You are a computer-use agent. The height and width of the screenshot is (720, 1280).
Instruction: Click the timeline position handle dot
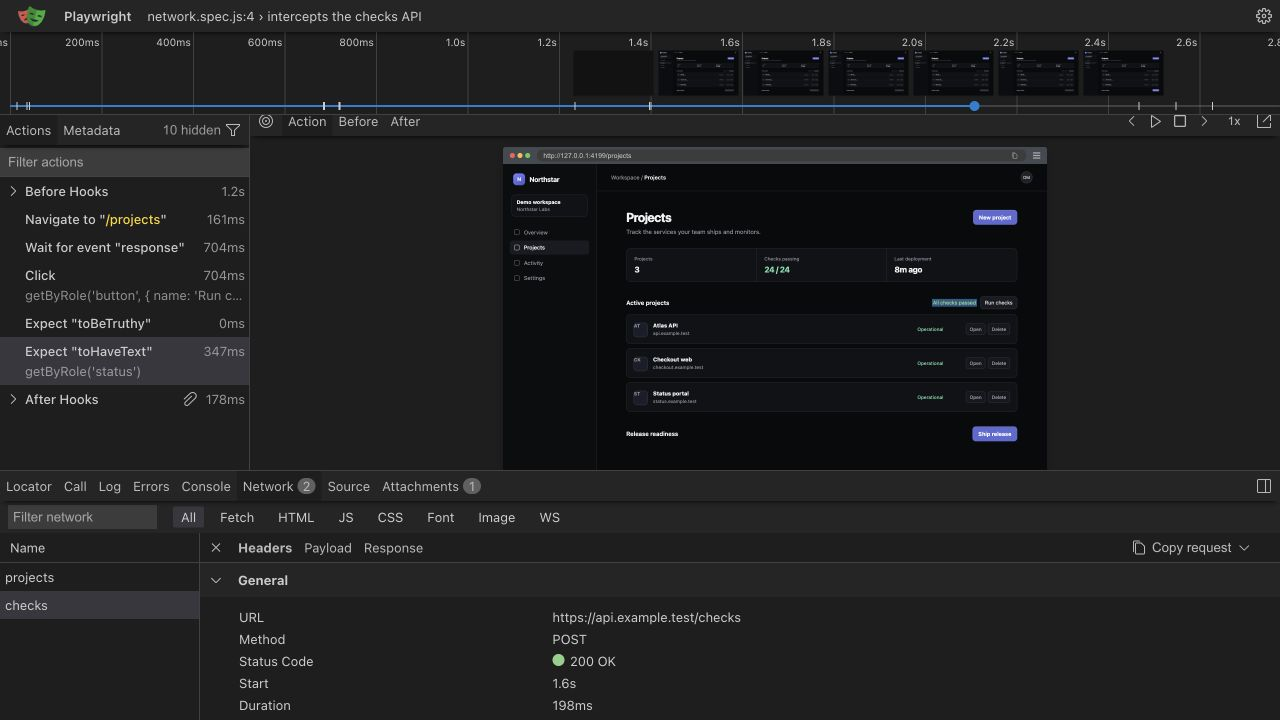[974, 106]
